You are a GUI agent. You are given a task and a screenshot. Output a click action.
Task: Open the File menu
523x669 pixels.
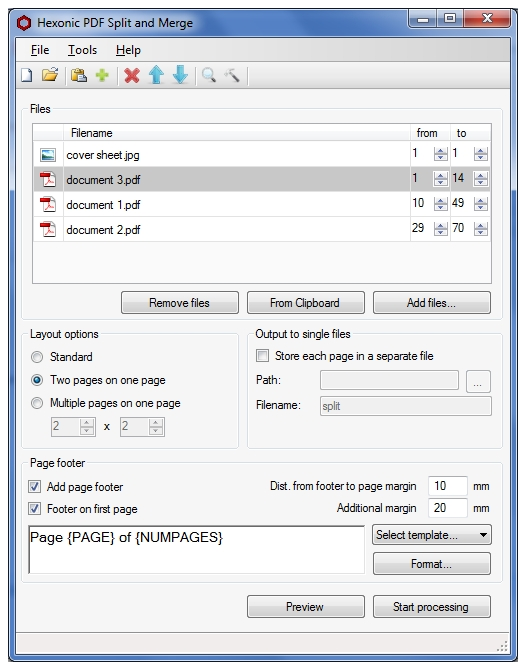(40, 50)
